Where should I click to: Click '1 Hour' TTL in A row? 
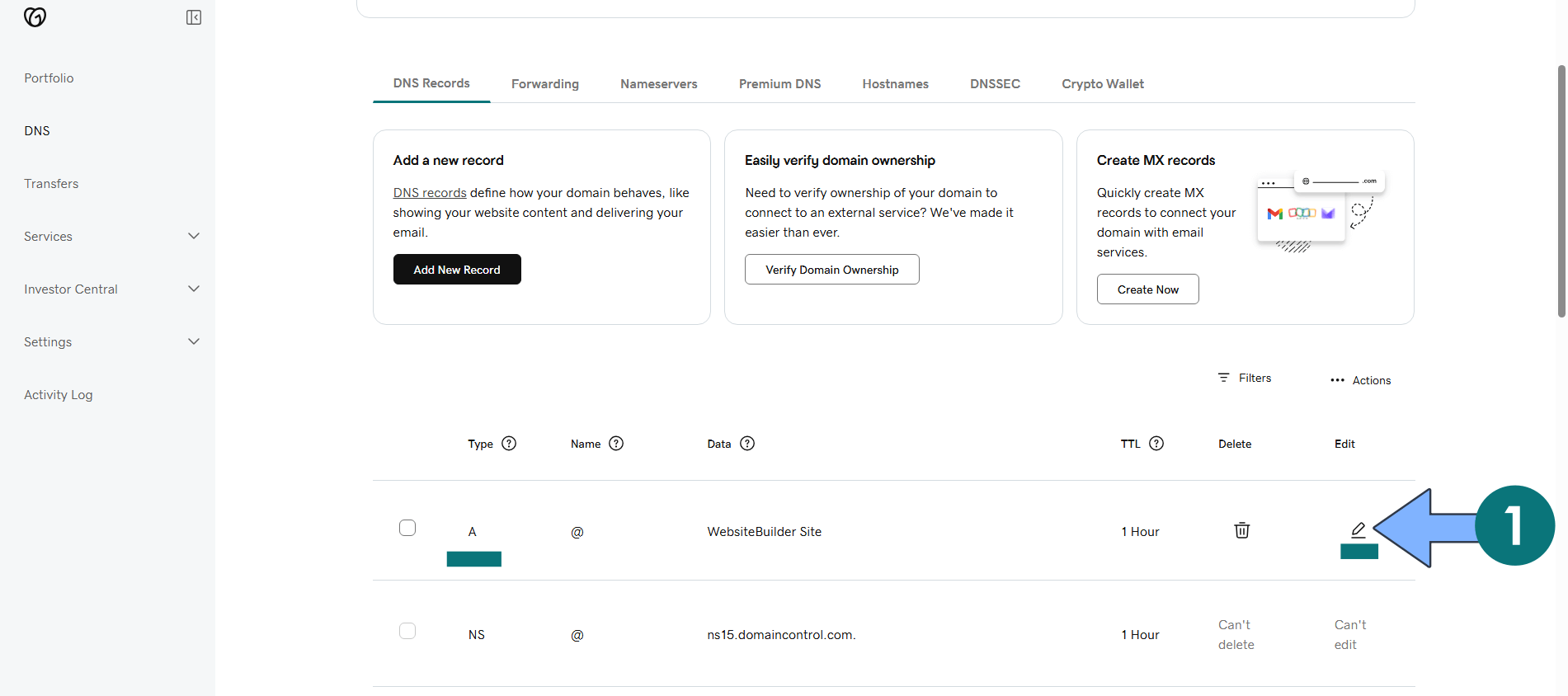click(x=1140, y=532)
